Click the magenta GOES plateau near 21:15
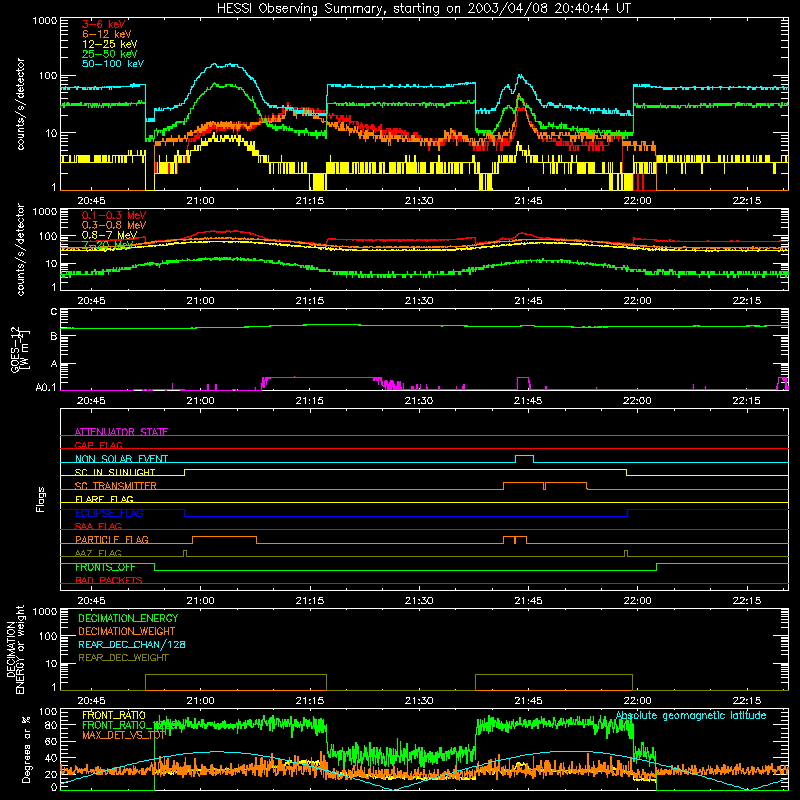 click(x=319, y=378)
